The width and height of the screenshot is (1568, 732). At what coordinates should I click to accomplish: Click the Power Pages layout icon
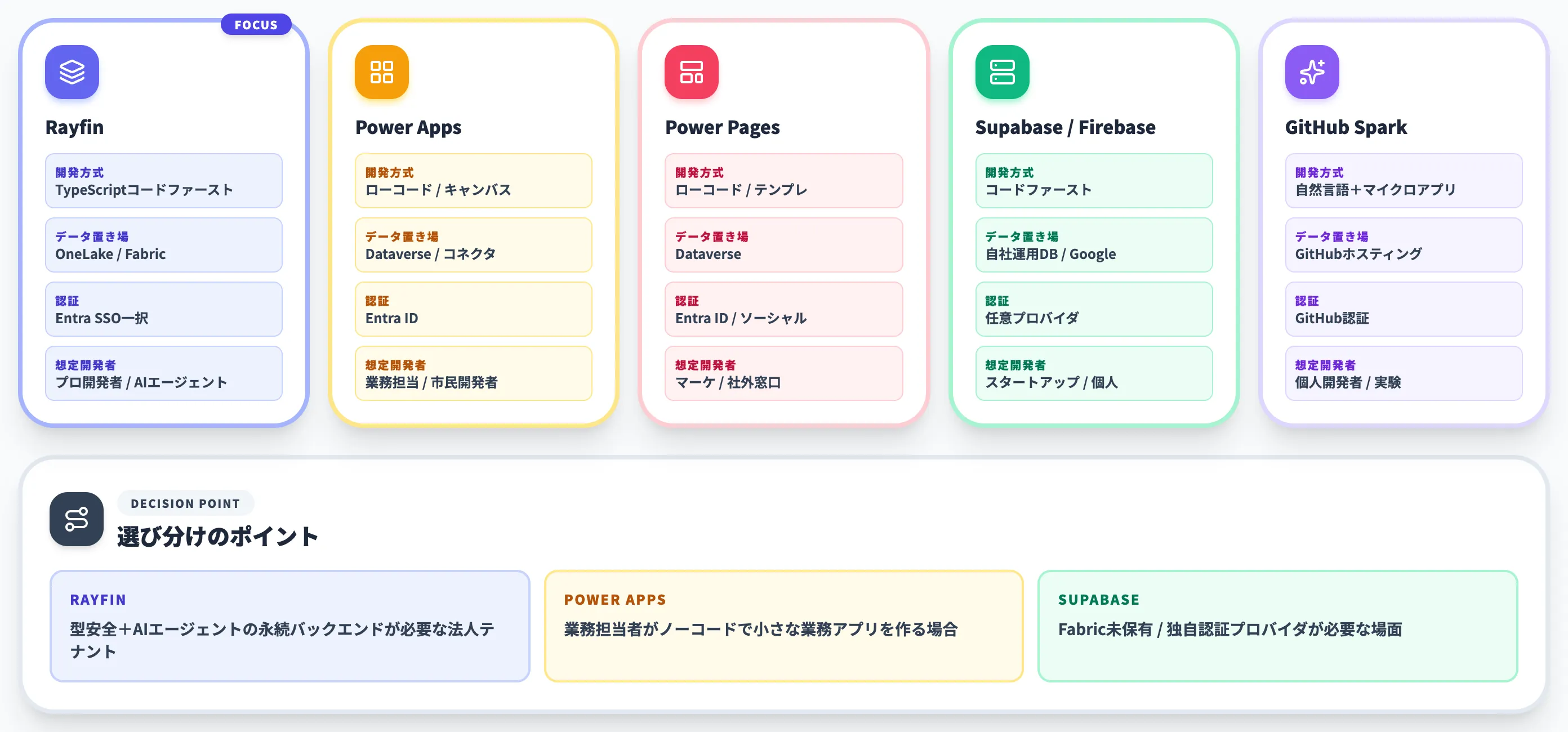(692, 72)
